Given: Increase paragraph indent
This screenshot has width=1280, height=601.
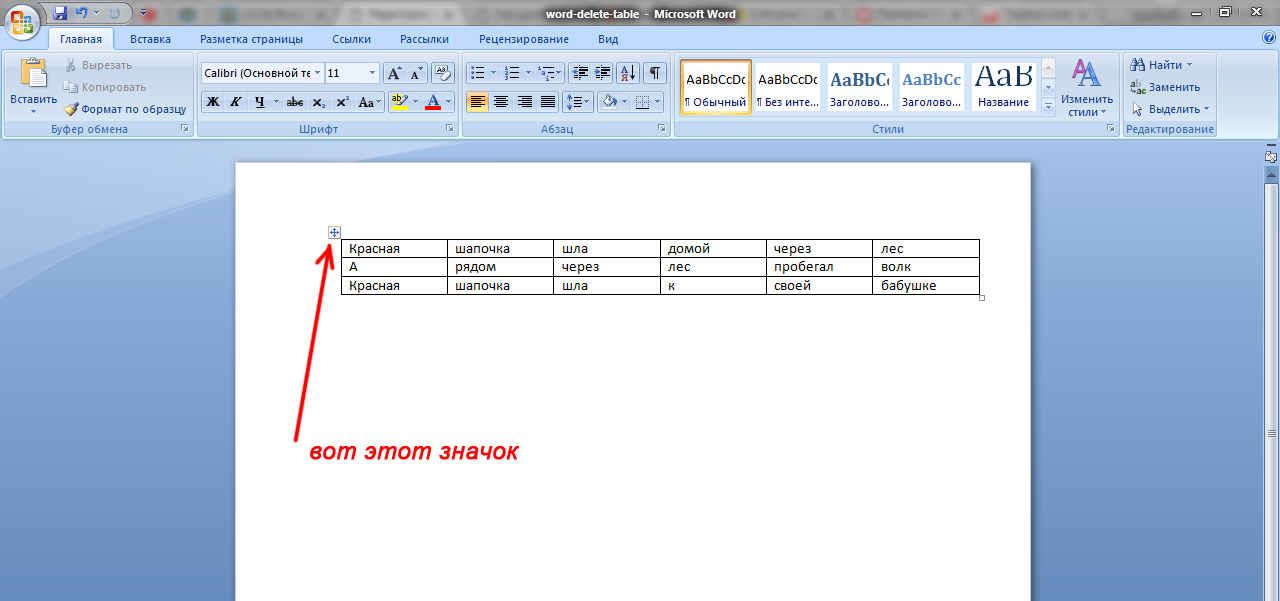Looking at the screenshot, I should click(x=603, y=73).
